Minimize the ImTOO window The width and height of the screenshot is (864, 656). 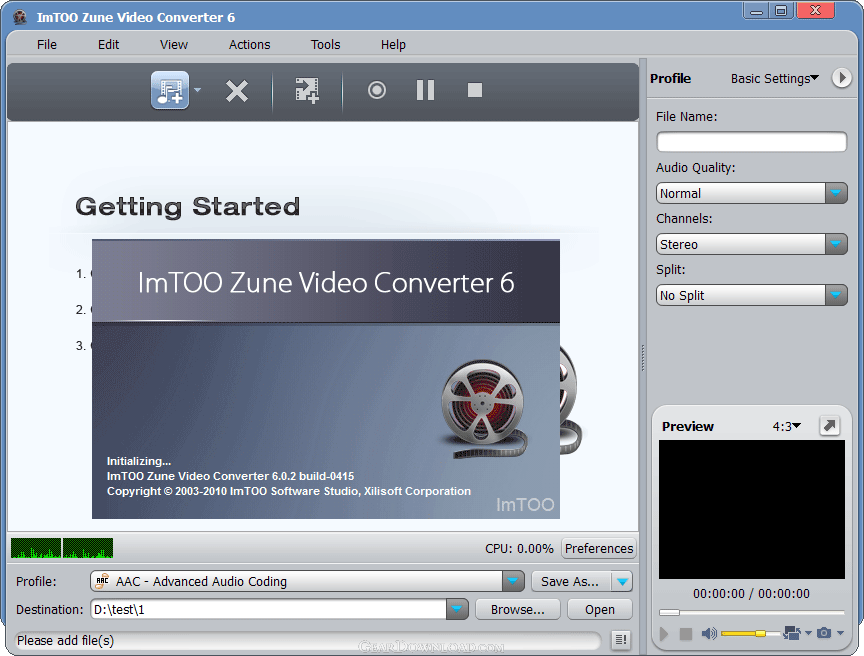click(755, 11)
